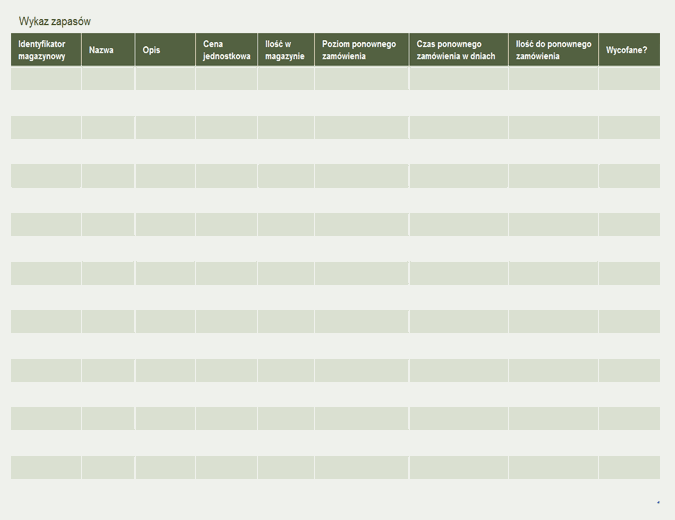Screen dimensions: 675x520
Task: Select the 'Poziom ponownego zamówienia' header
Action: tap(361, 50)
